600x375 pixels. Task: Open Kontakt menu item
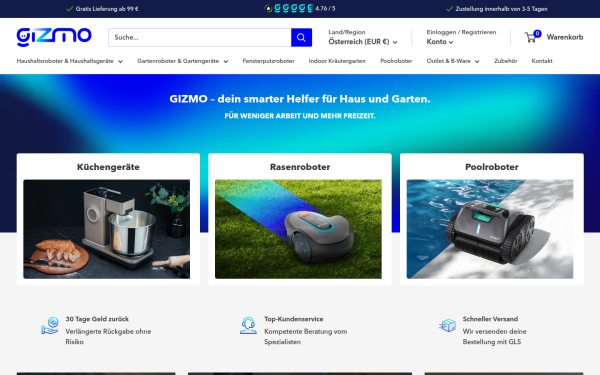542,61
